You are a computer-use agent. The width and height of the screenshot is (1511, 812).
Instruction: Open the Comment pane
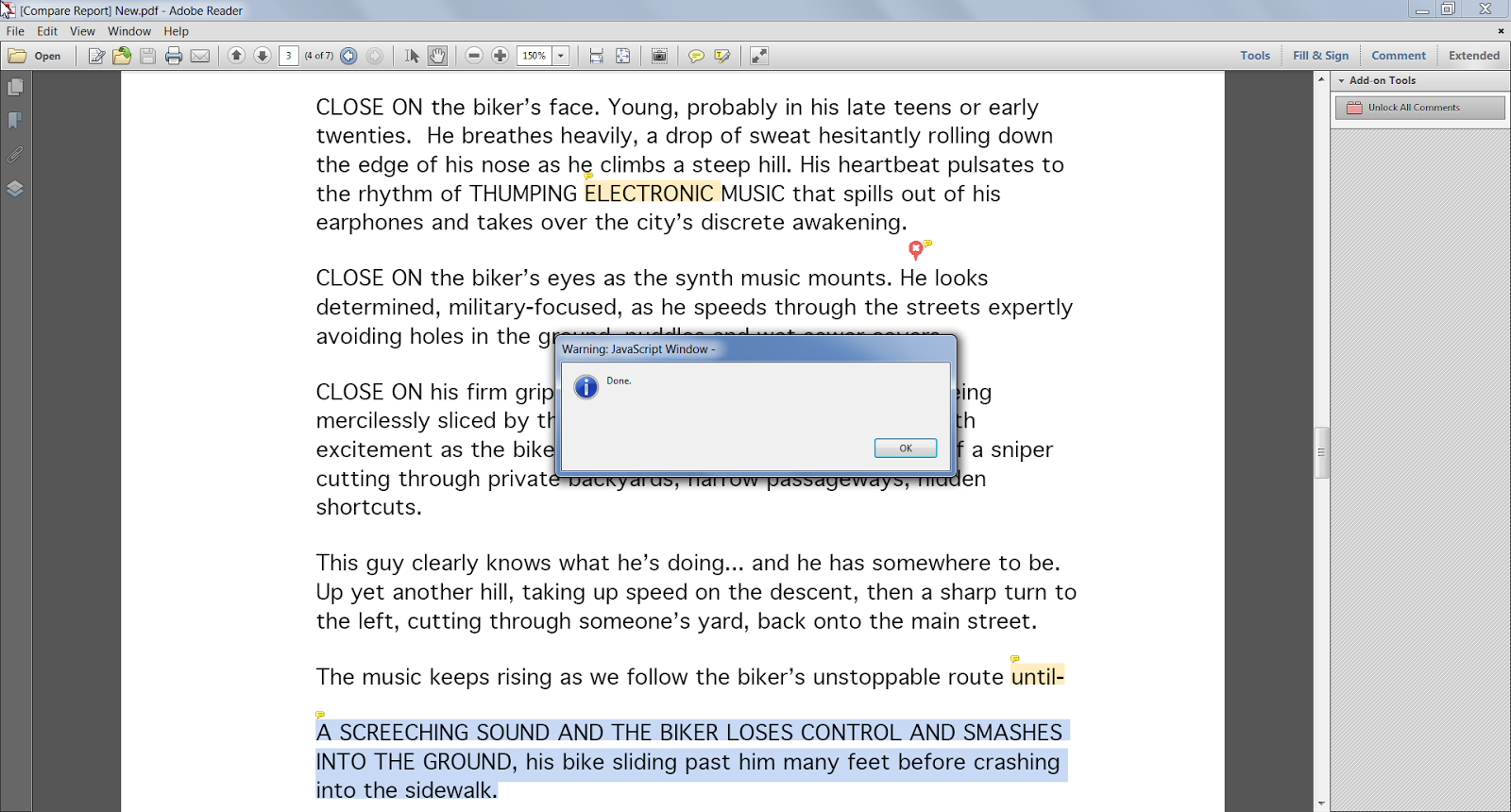1399,56
